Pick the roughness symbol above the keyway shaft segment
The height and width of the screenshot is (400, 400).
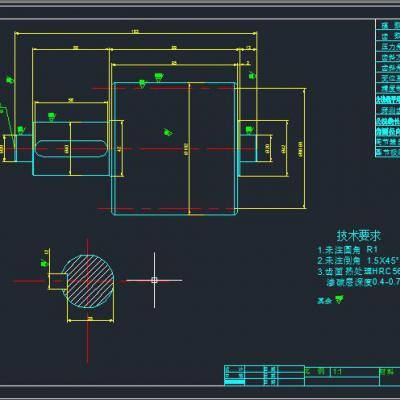52,117
